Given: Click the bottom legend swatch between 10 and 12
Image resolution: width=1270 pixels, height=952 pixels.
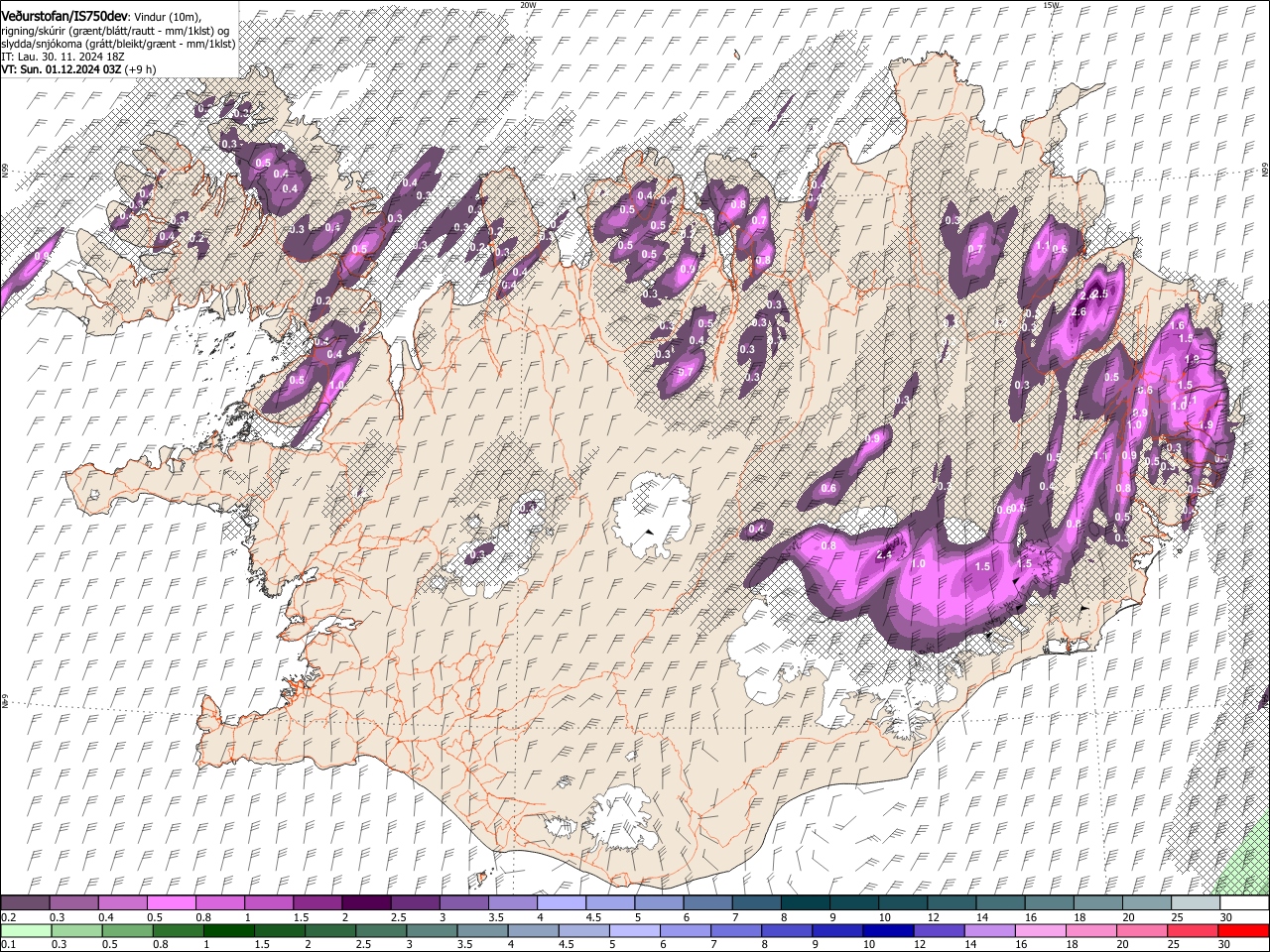Looking at the screenshot, I should coord(888,931).
